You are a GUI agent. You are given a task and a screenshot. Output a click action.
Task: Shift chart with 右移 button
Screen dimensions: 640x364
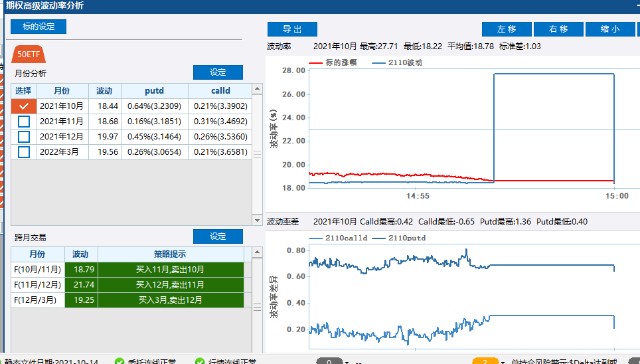(559, 29)
